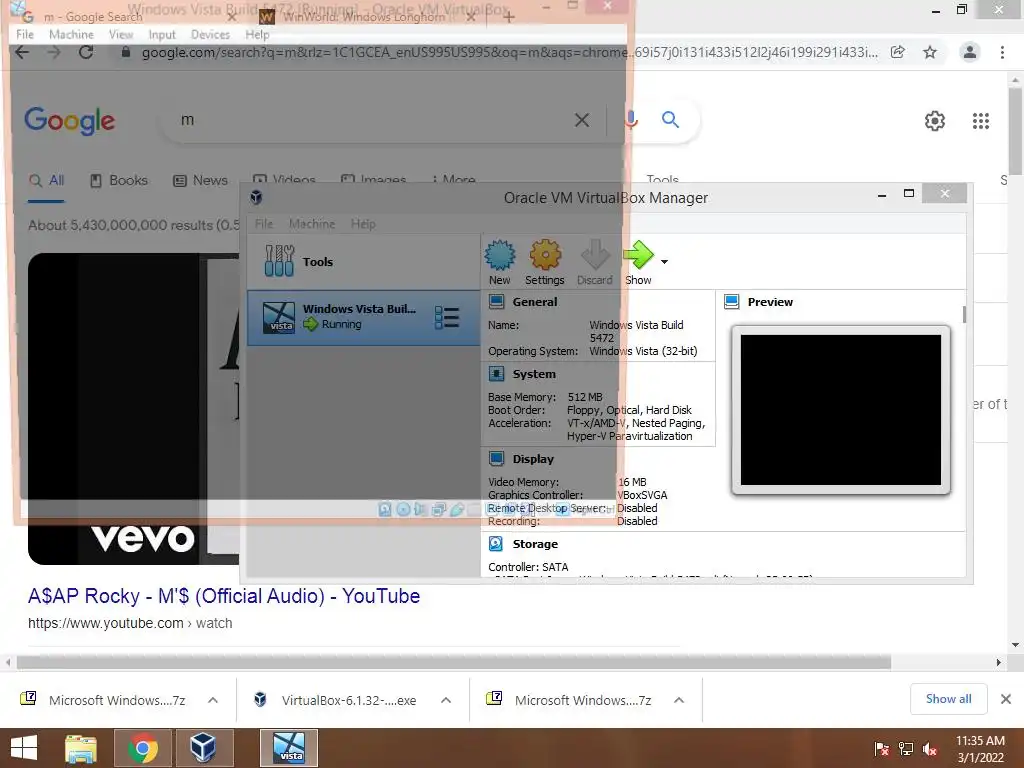1024x768 pixels.
Task: Select Tools entry in VirtualBox Manager
Action: pyautogui.click(x=363, y=261)
